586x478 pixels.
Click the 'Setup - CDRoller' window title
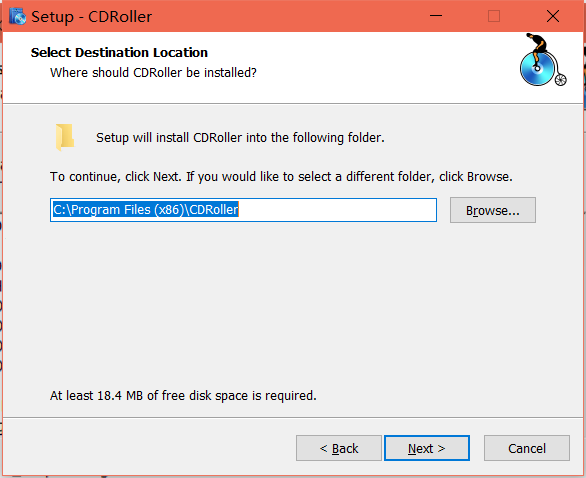92,17
